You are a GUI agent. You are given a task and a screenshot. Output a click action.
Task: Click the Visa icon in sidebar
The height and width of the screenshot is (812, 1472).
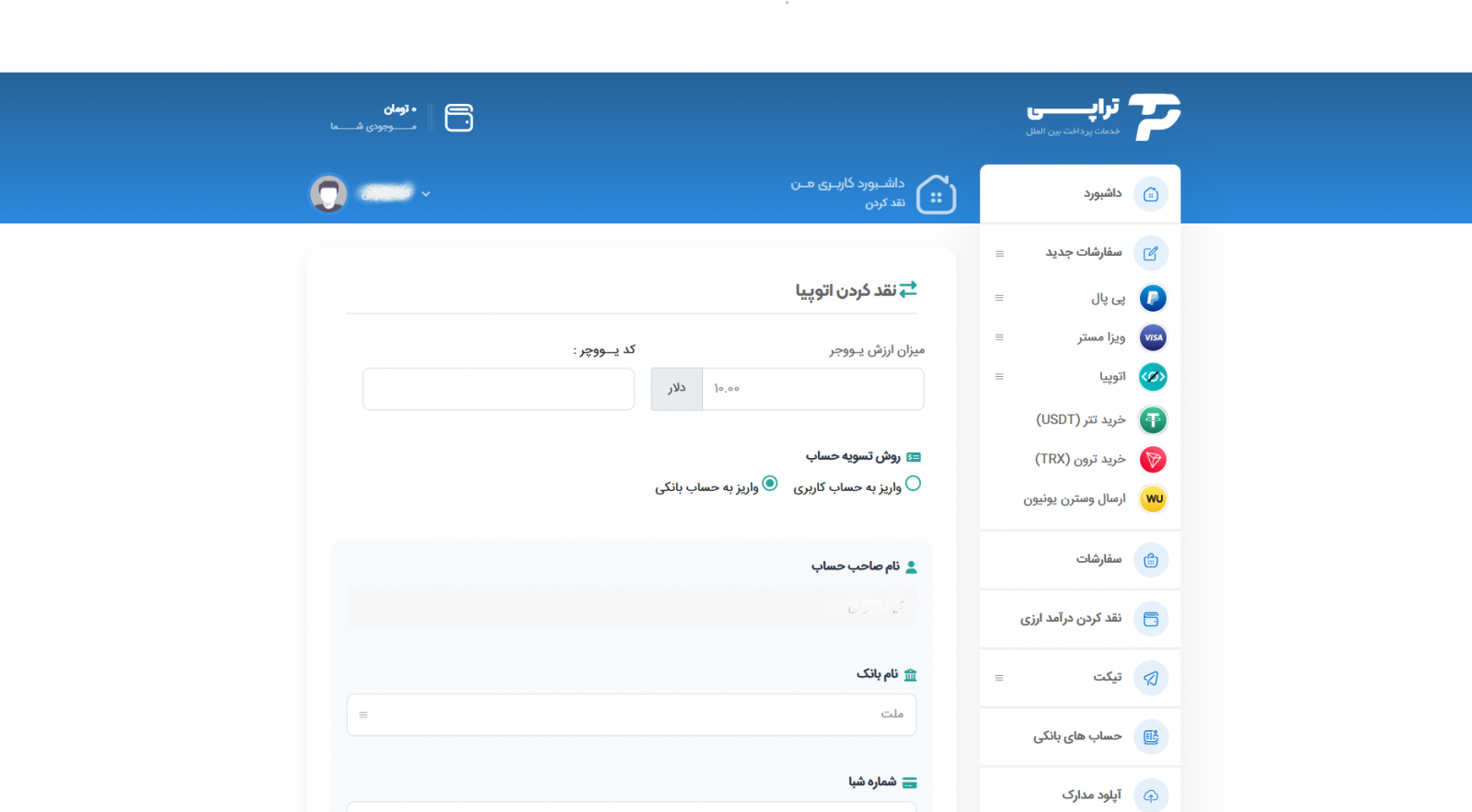click(x=1153, y=337)
